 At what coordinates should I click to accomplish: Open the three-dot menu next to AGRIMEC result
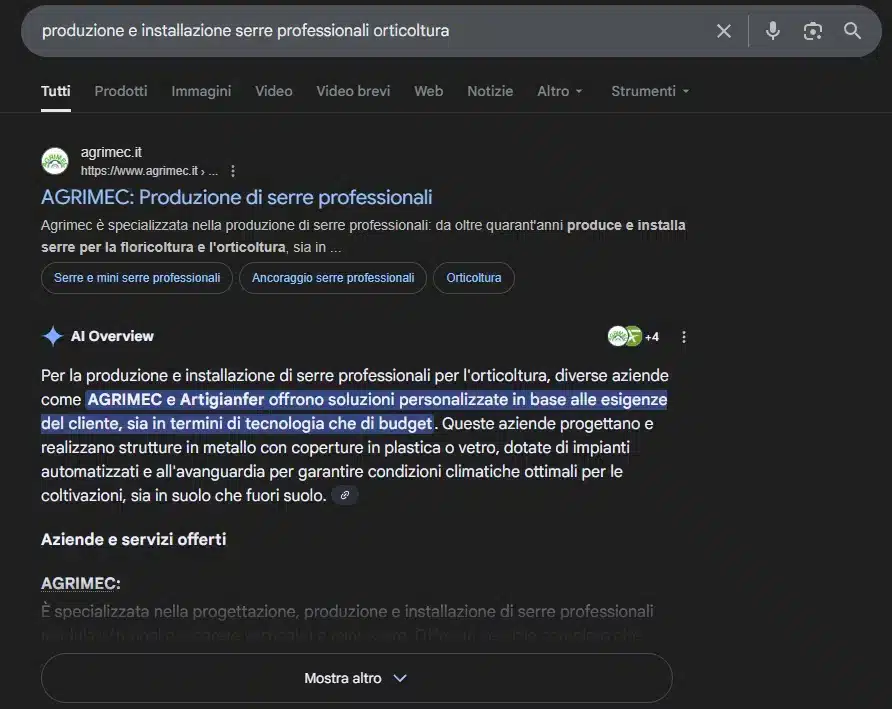click(x=232, y=170)
